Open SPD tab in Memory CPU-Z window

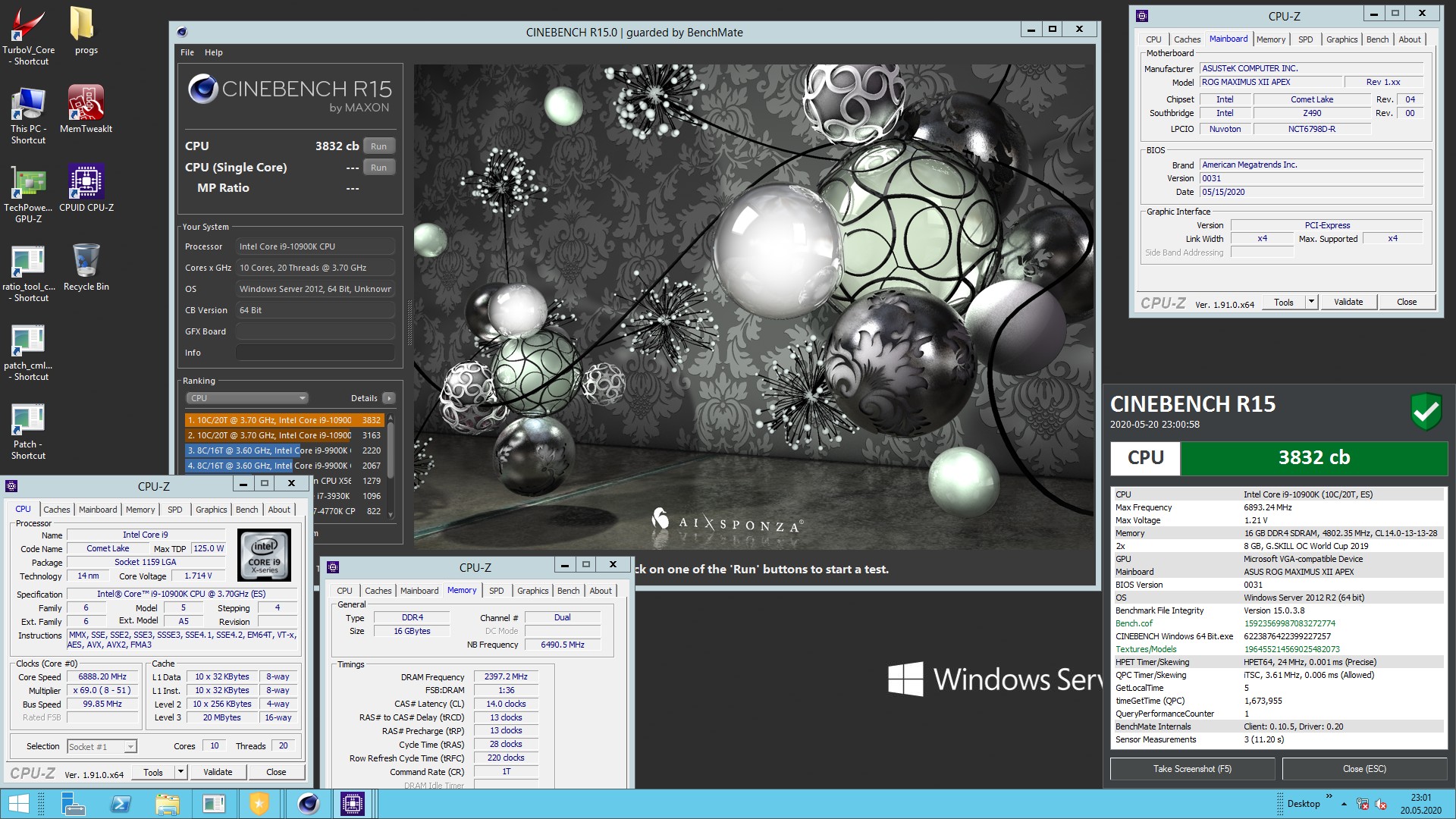tap(497, 591)
